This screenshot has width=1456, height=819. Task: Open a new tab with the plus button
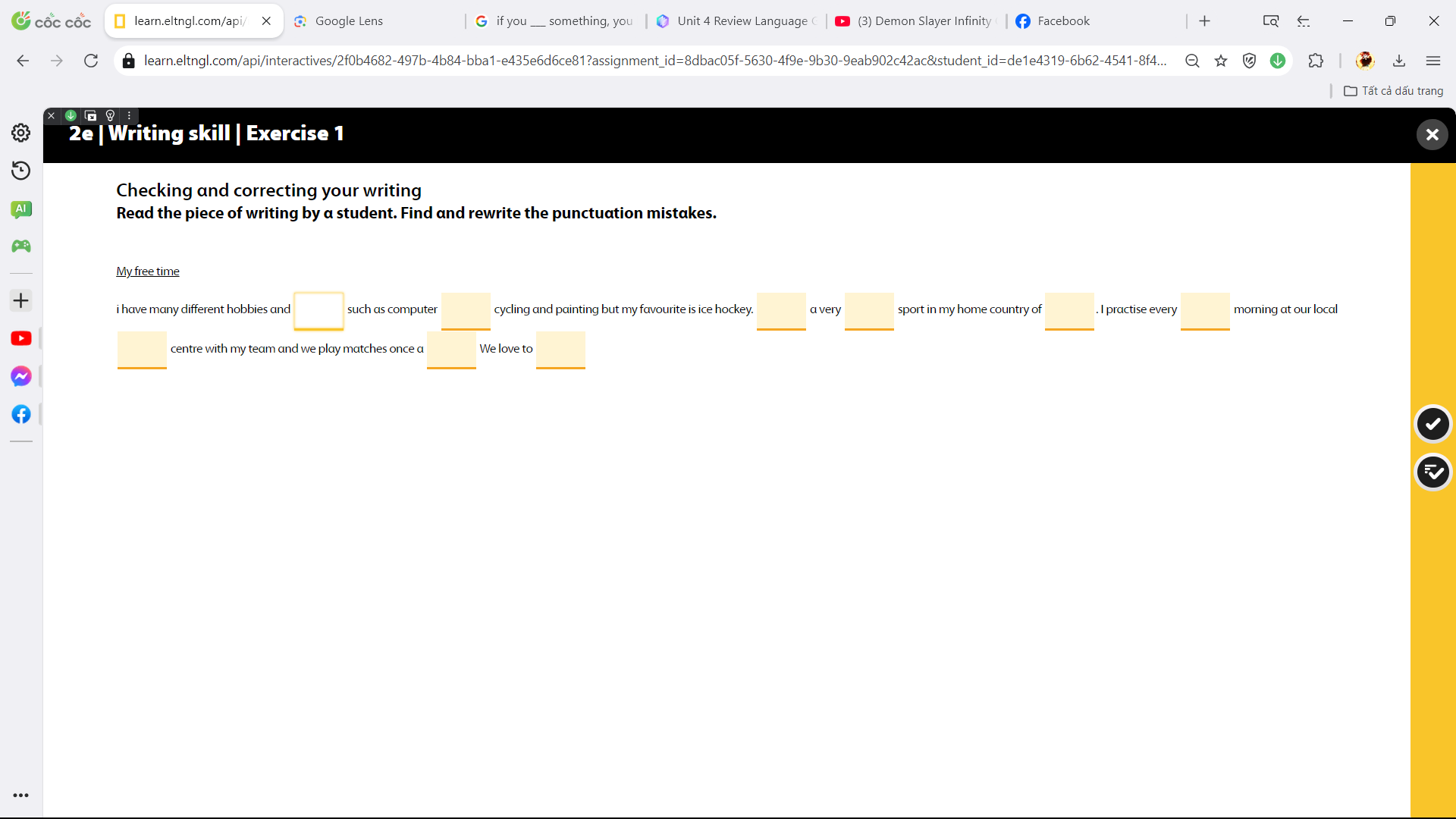(x=1205, y=21)
